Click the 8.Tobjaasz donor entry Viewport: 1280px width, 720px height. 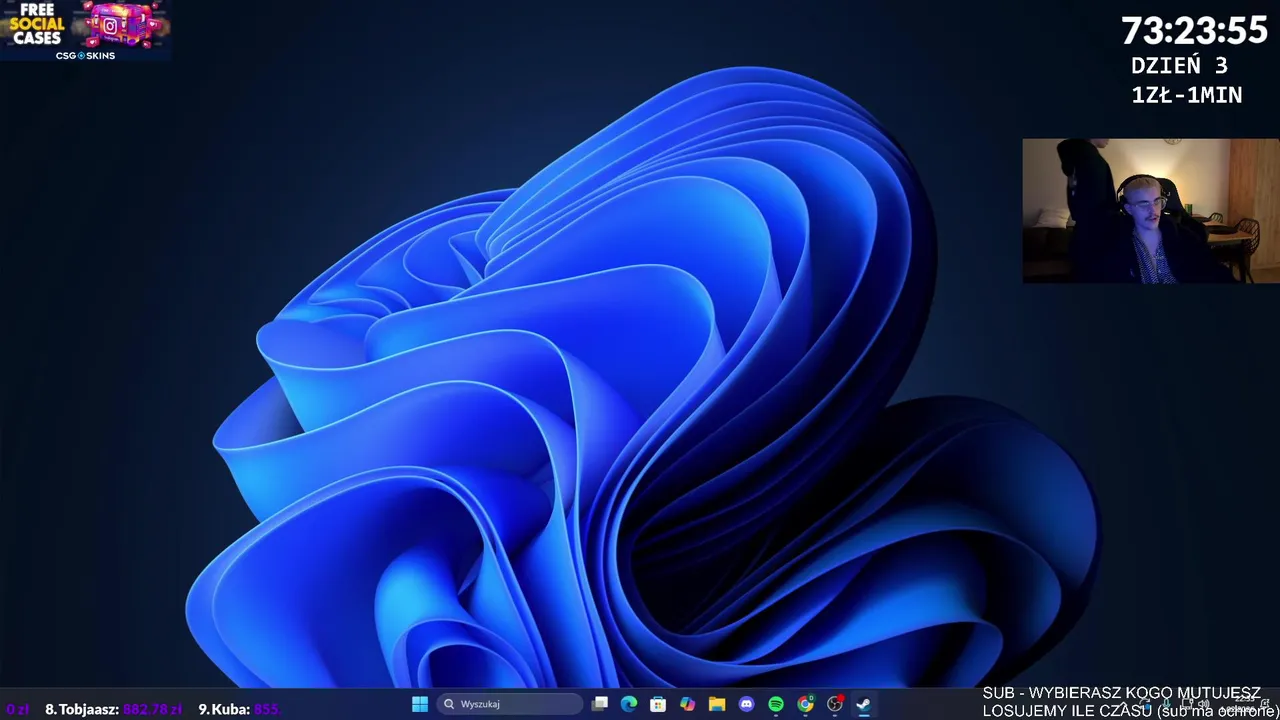[113, 709]
